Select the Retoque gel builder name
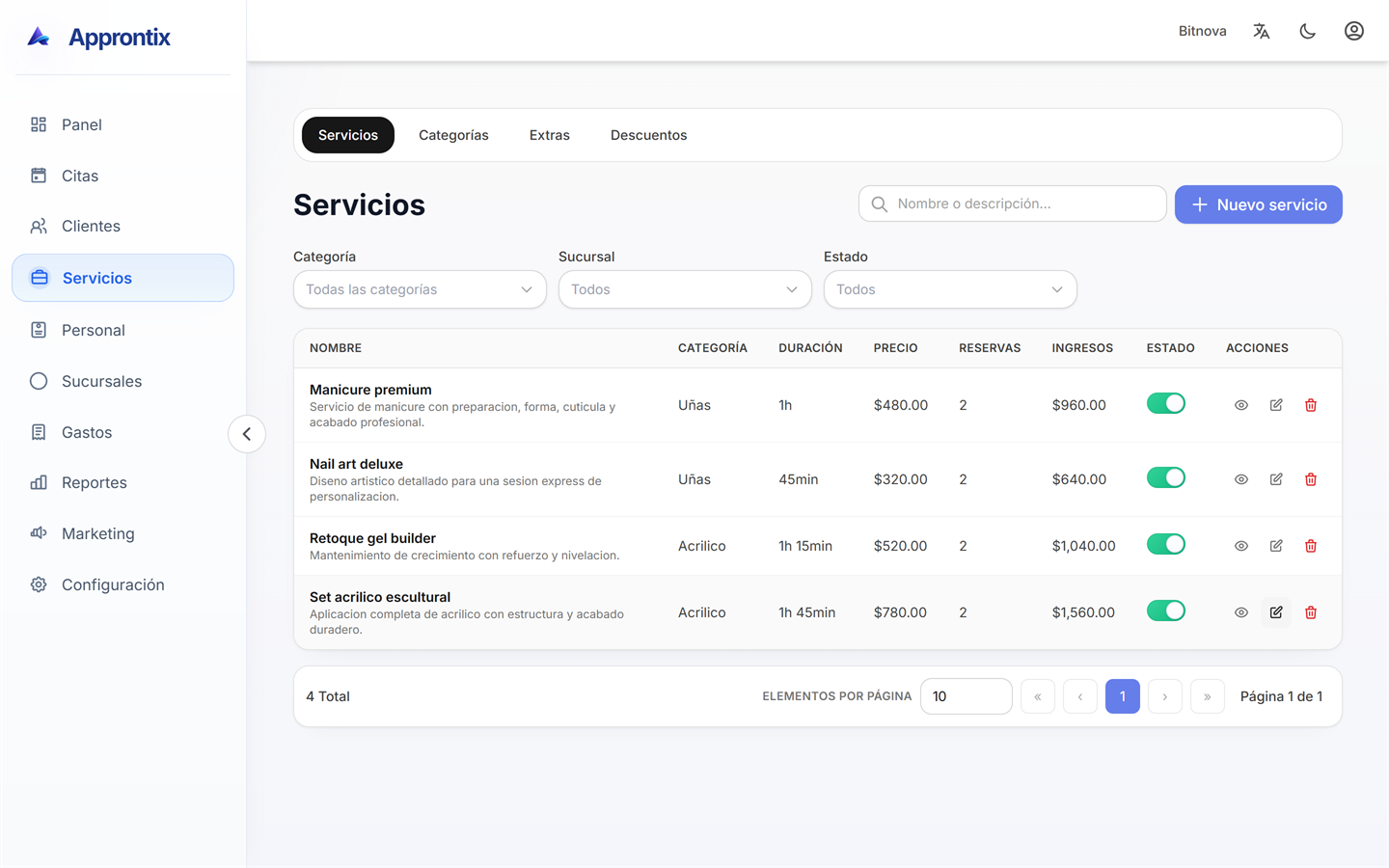Image resolution: width=1389 pixels, height=868 pixels. 372,538
